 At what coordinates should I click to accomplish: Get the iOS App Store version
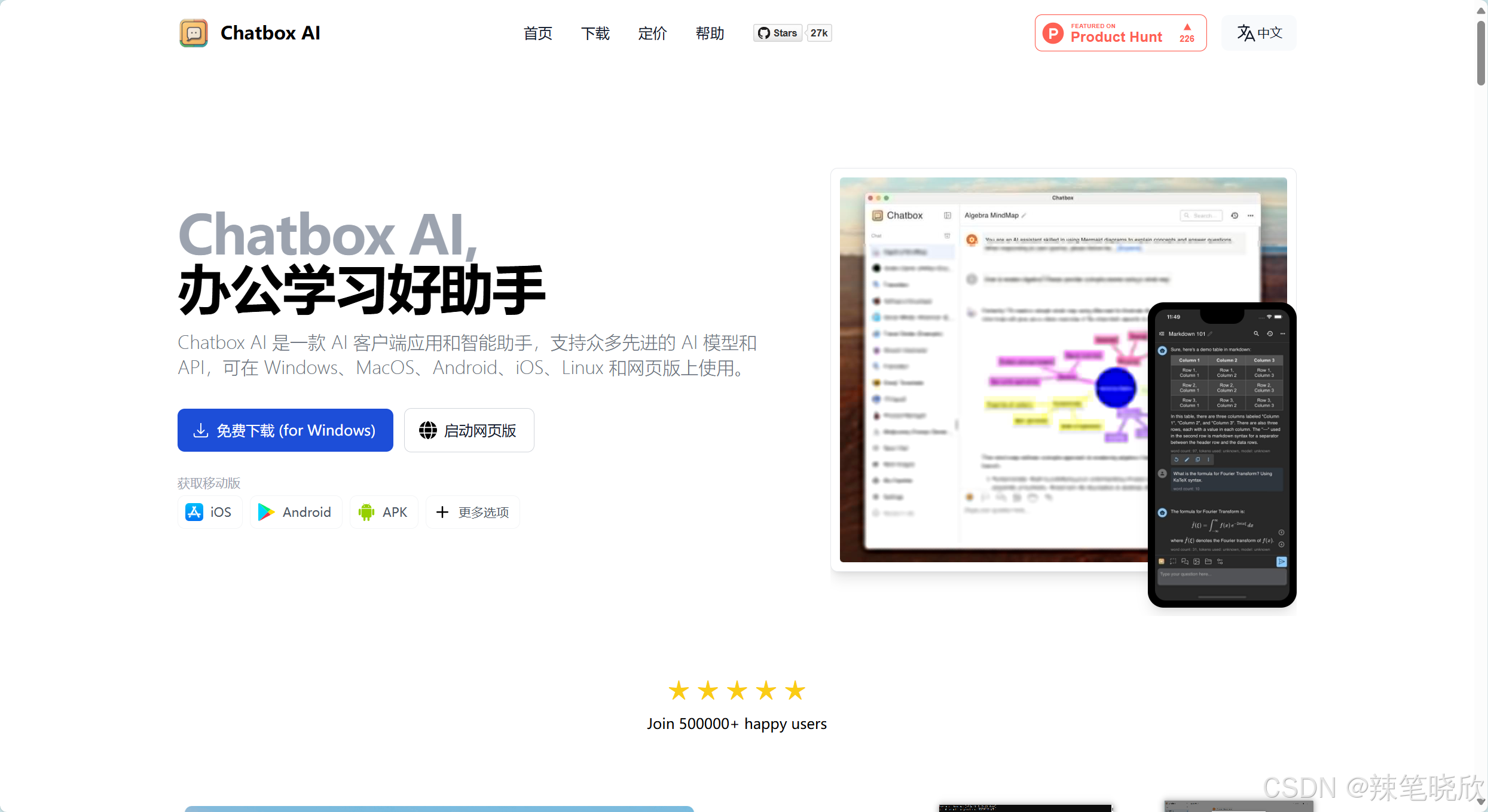[209, 512]
